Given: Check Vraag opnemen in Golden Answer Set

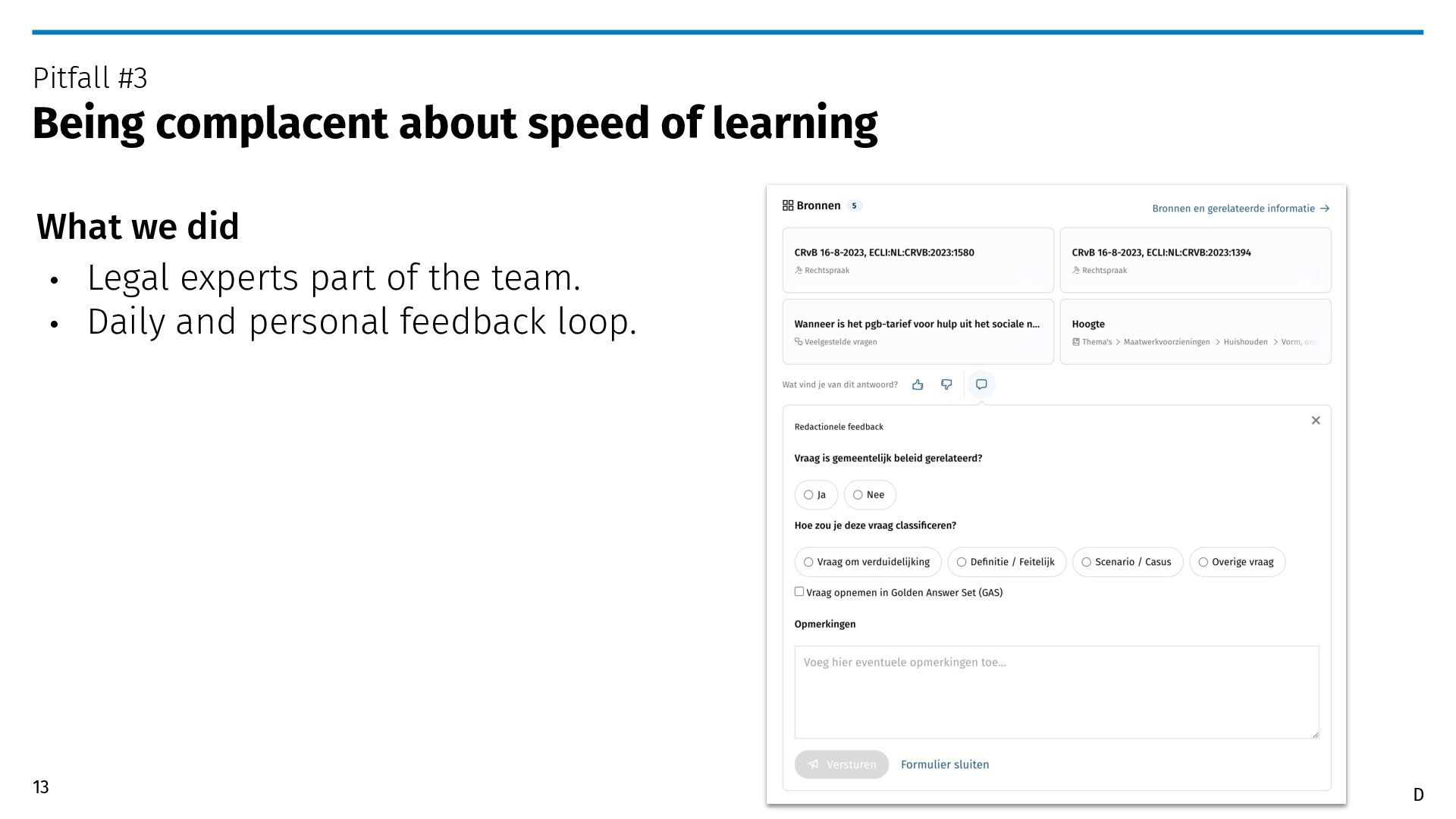Looking at the screenshot, I should point(799,591).
